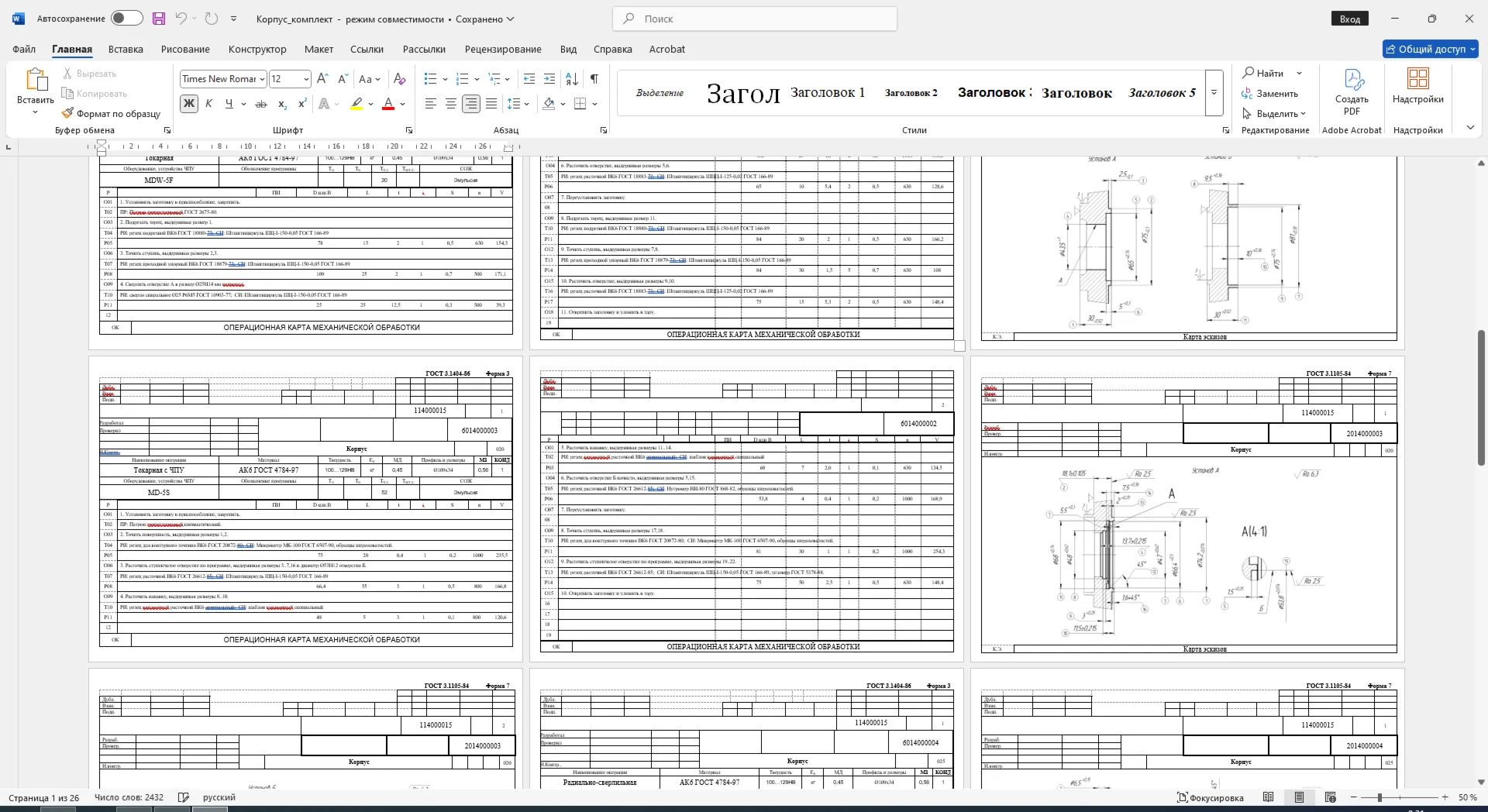Switch to the Вставка tab
This screenshot has height=812, width=1488.
coord(126,49)
